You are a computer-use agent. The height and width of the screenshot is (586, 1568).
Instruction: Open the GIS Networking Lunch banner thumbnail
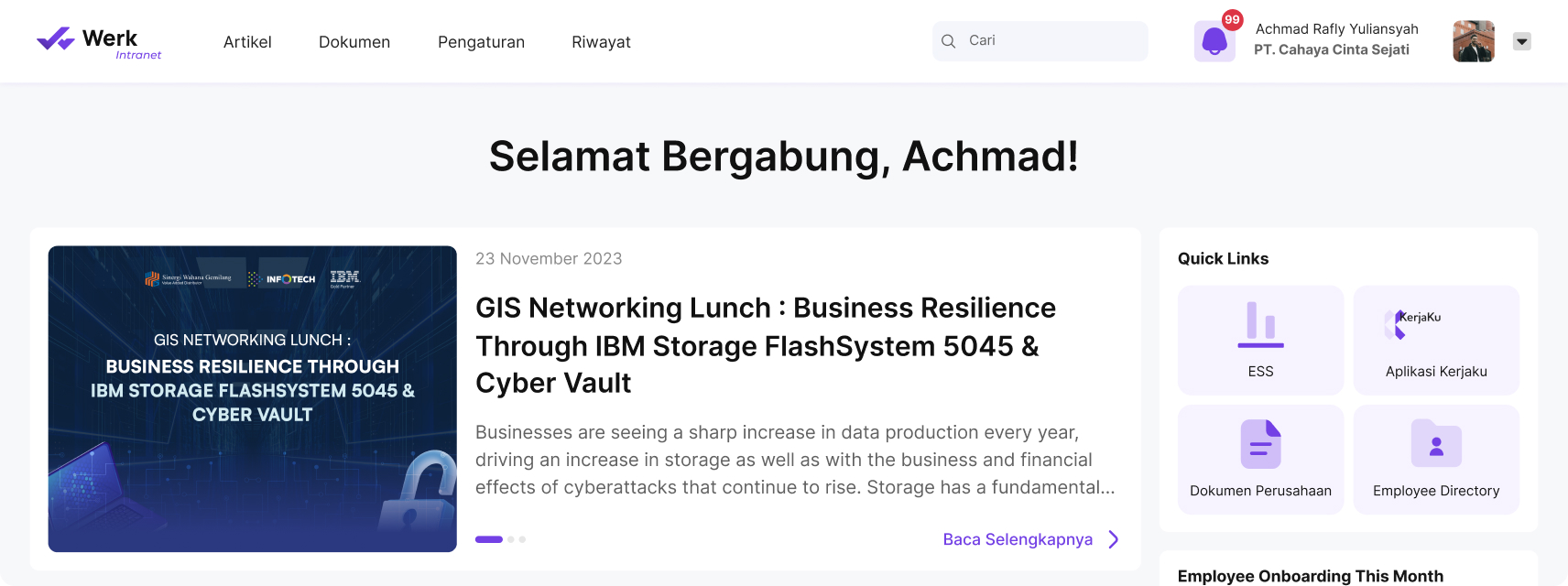pyautogui.click(x=253, y=399)
